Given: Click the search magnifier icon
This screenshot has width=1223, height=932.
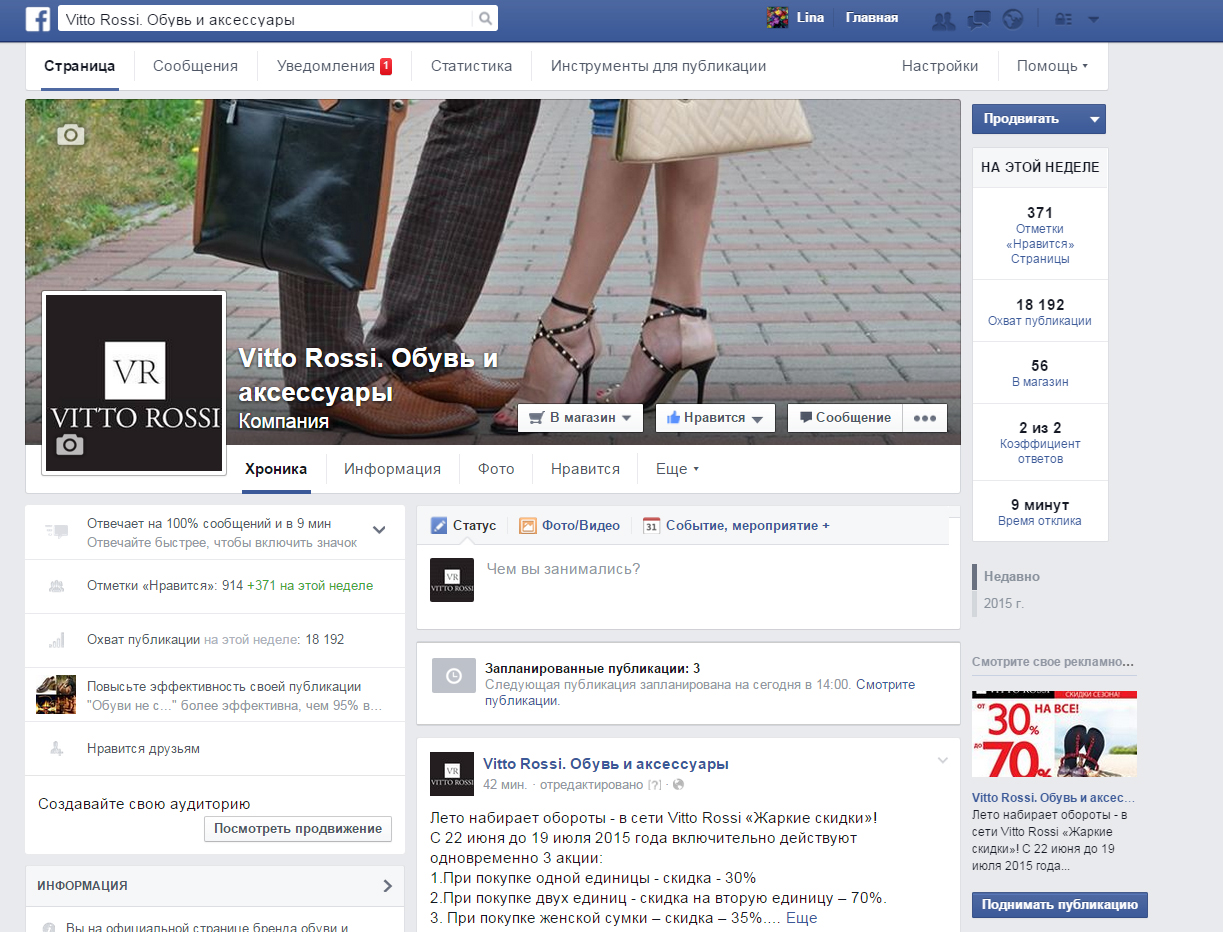Looking at the screenshot, I should point(485,18).
